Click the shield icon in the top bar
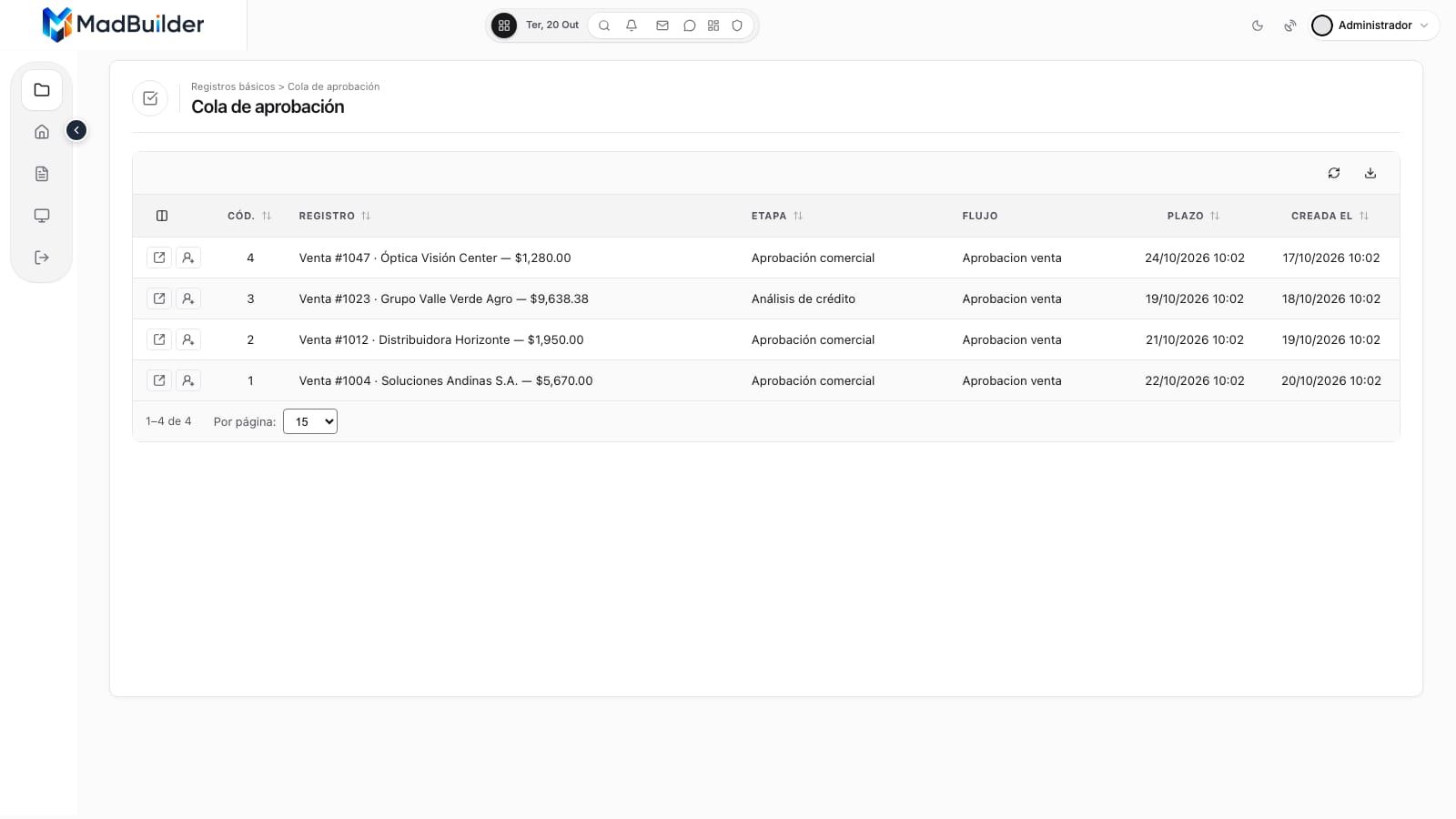Image resolution: width=1456 pixels, height=819 pixels. pyautogui.click(x=737, y=25)
